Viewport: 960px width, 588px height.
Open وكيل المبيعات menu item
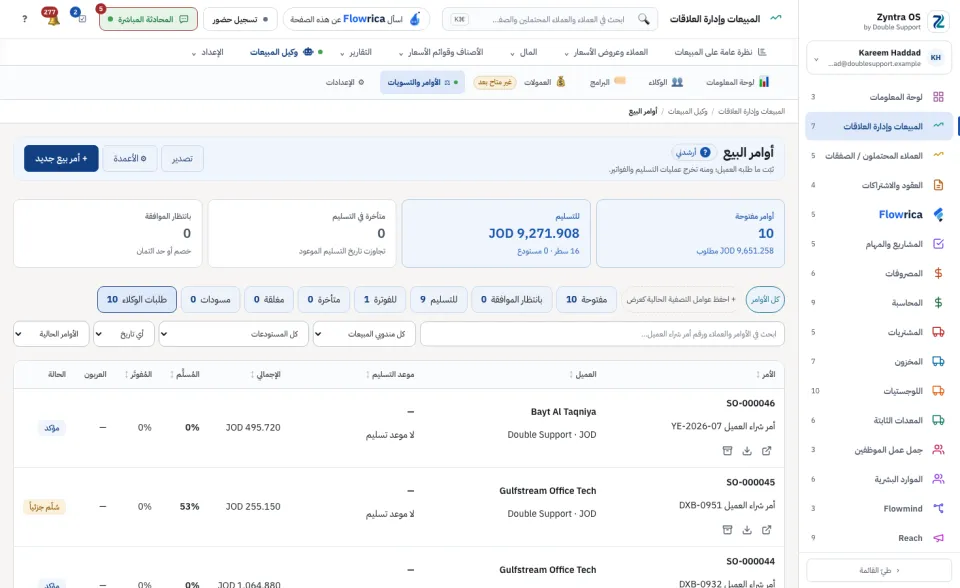click(x=287, y=52)
